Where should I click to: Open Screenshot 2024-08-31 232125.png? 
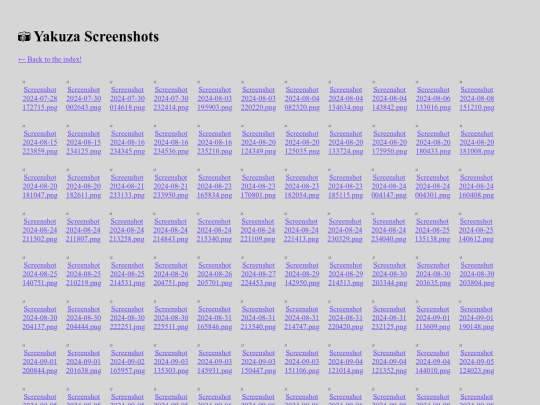[x=389, y=318]
